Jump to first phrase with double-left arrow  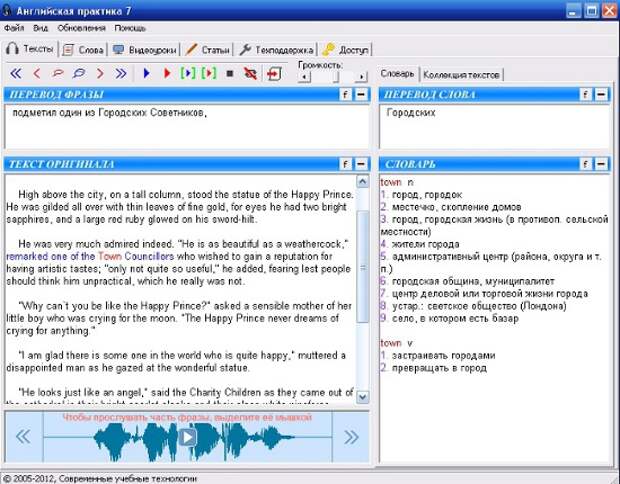click(x=15, y=73)
